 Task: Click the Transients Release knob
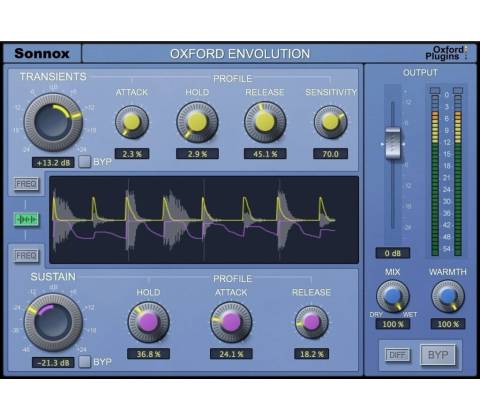pyautogui.click(x=265, y=122)
